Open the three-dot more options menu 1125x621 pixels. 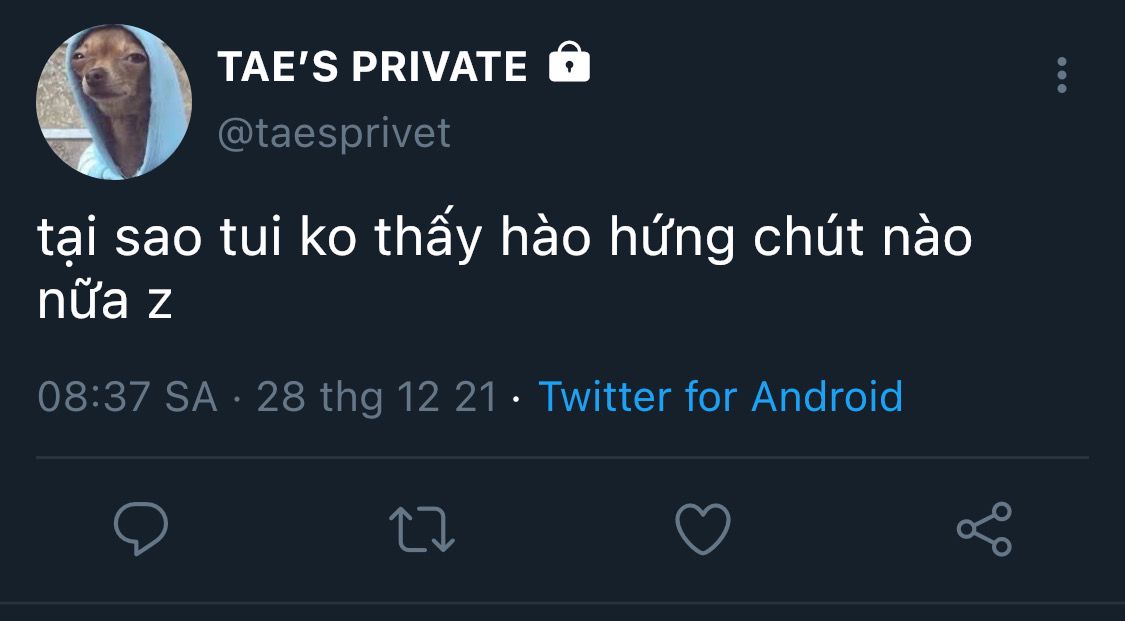(x=1061, y=75)
